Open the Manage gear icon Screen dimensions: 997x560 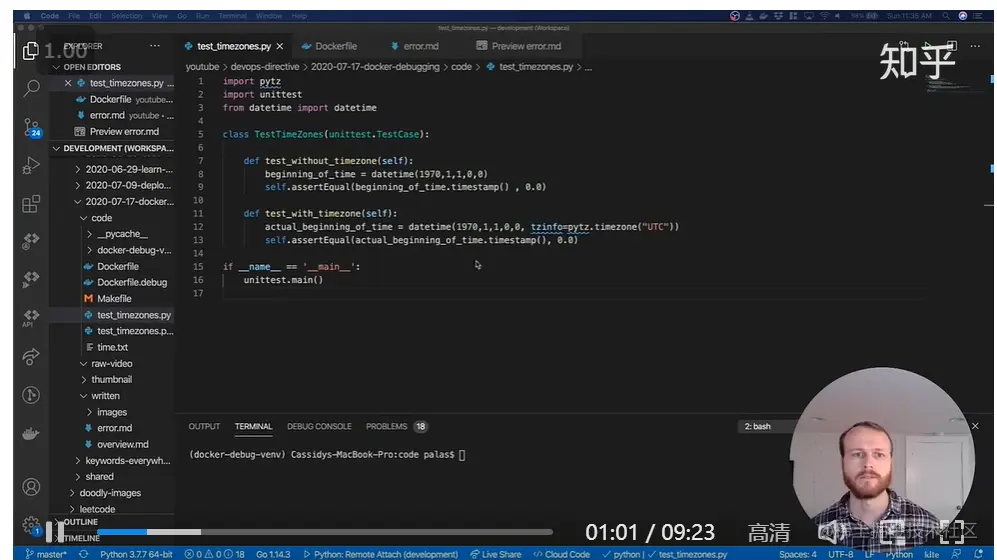pos(31,526)
